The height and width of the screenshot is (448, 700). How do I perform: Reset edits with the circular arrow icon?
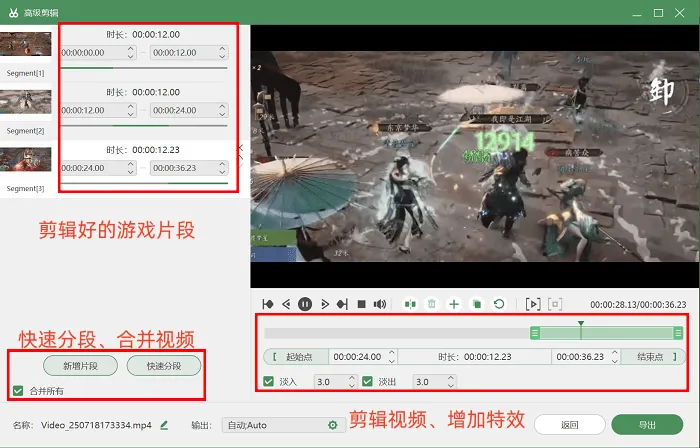pos(499,304)
